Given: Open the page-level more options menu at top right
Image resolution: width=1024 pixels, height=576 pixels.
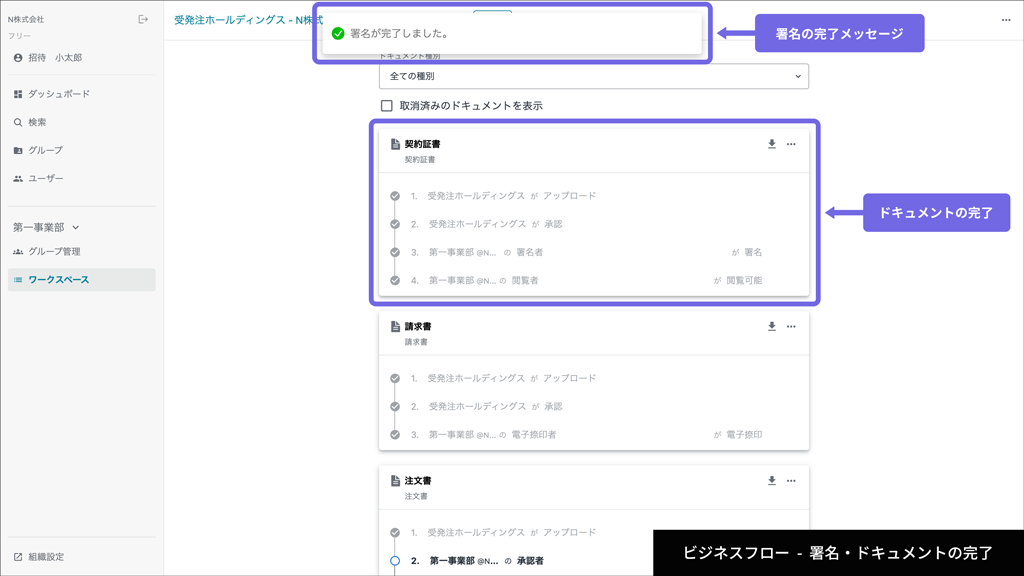Looking at the screenshot, I should [x=1006, y=20].
